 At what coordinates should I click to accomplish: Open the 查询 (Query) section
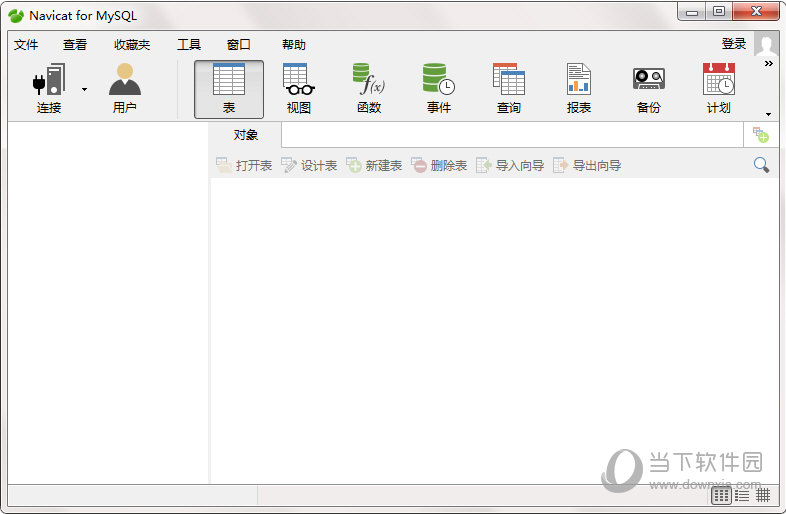click(509, 88)
